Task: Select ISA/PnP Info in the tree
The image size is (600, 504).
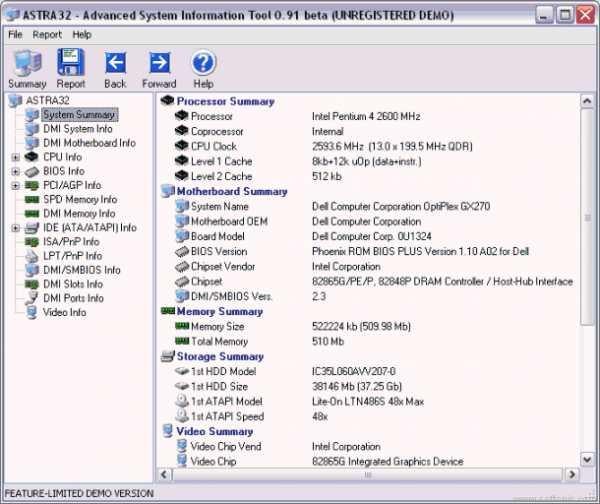Action: pos(71,242)
